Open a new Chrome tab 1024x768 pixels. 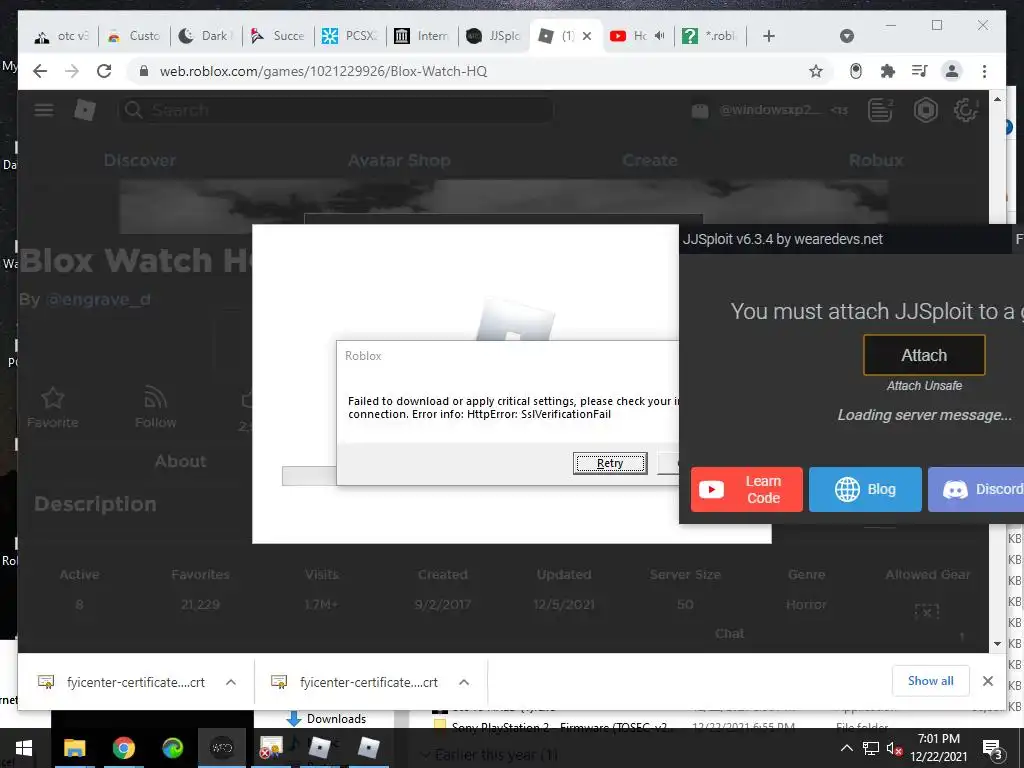click(x=769, y=36)
